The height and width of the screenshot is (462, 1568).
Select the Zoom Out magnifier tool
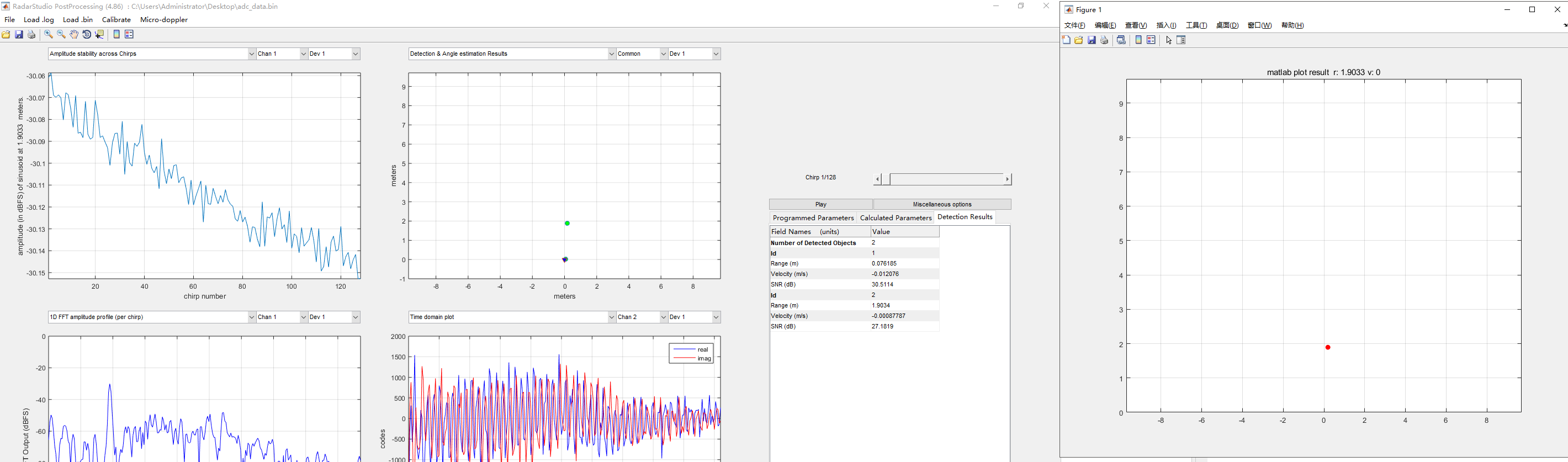pos(61,35)
